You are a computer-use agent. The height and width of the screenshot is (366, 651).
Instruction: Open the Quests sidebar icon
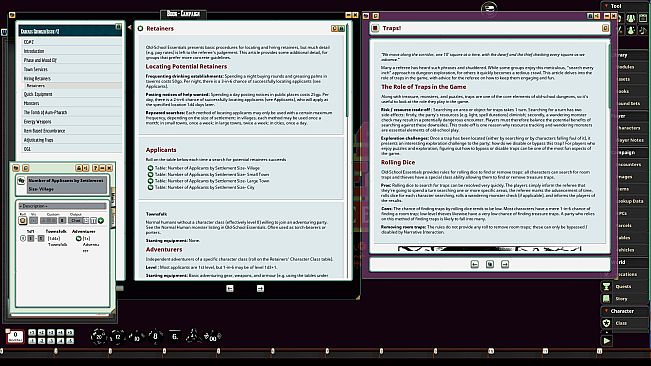pyautogui.click(x=607, y=286)
